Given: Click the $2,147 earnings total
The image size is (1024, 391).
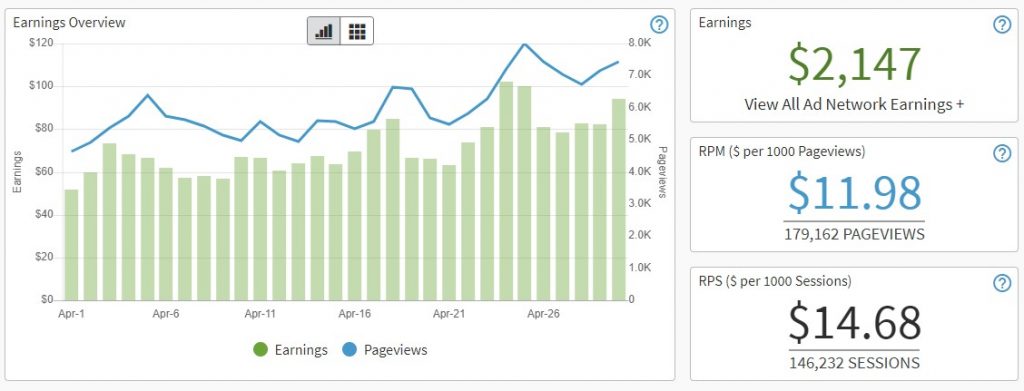Looking at the screenshot, I should pos(854,64).
